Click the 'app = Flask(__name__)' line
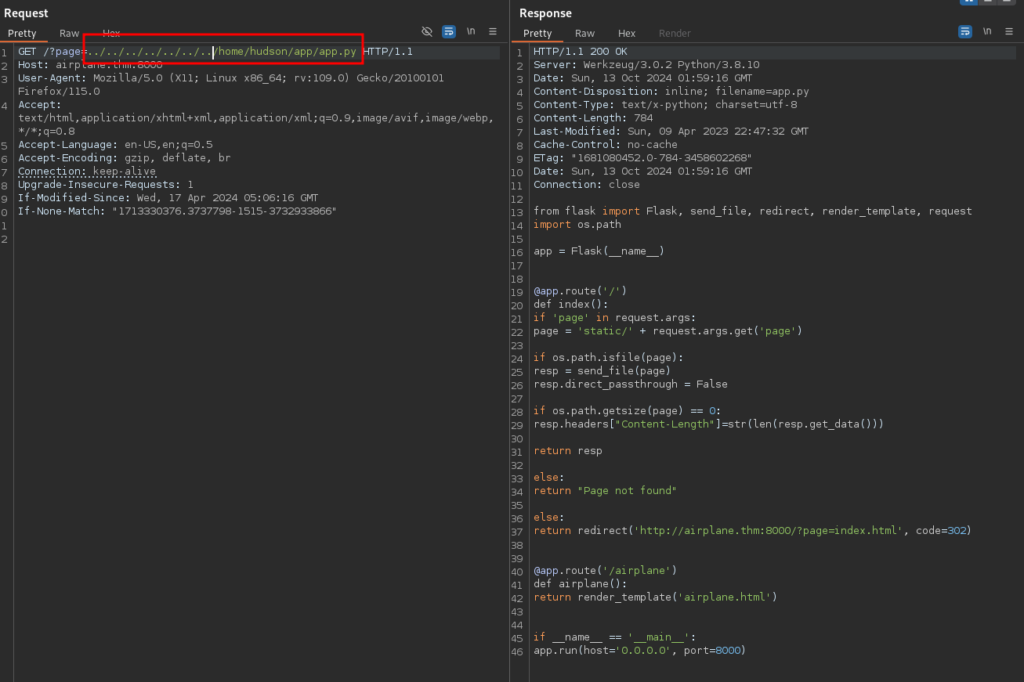1024x682 pixels. click(x=599, y=251)
